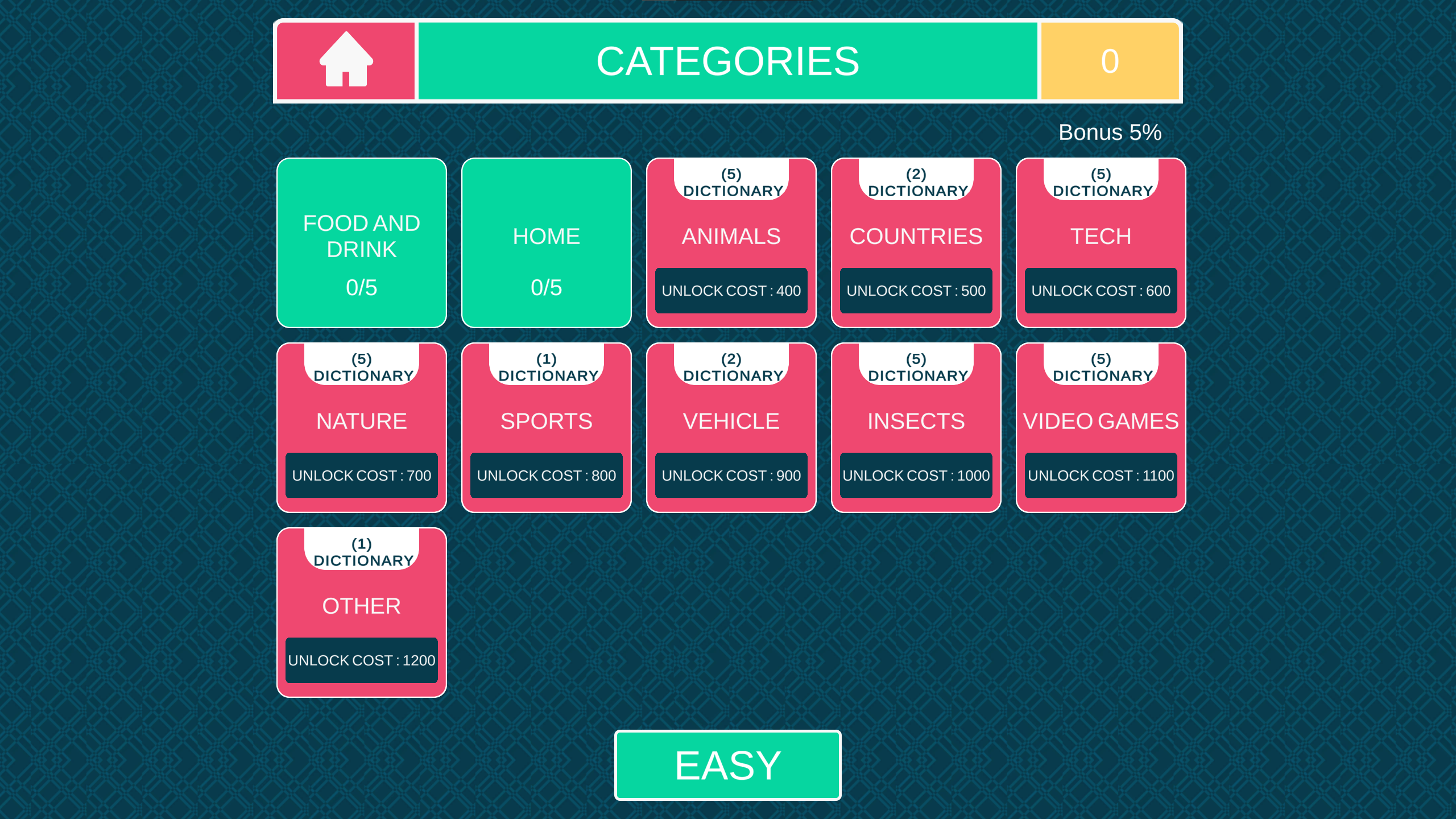This screenshot has width=1456, height=819.
Task: Click Unlock Cost 1000 on Insects
Action: (x=916, y=475)
